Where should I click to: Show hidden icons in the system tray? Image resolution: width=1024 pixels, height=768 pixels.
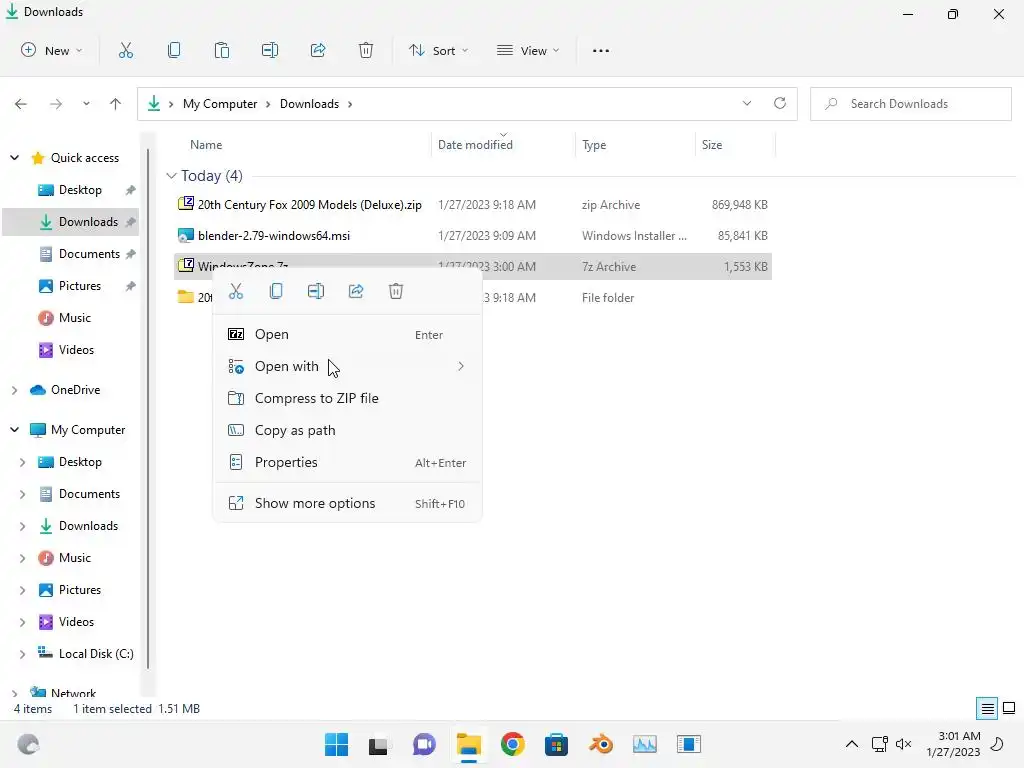(x=852, y=744)
